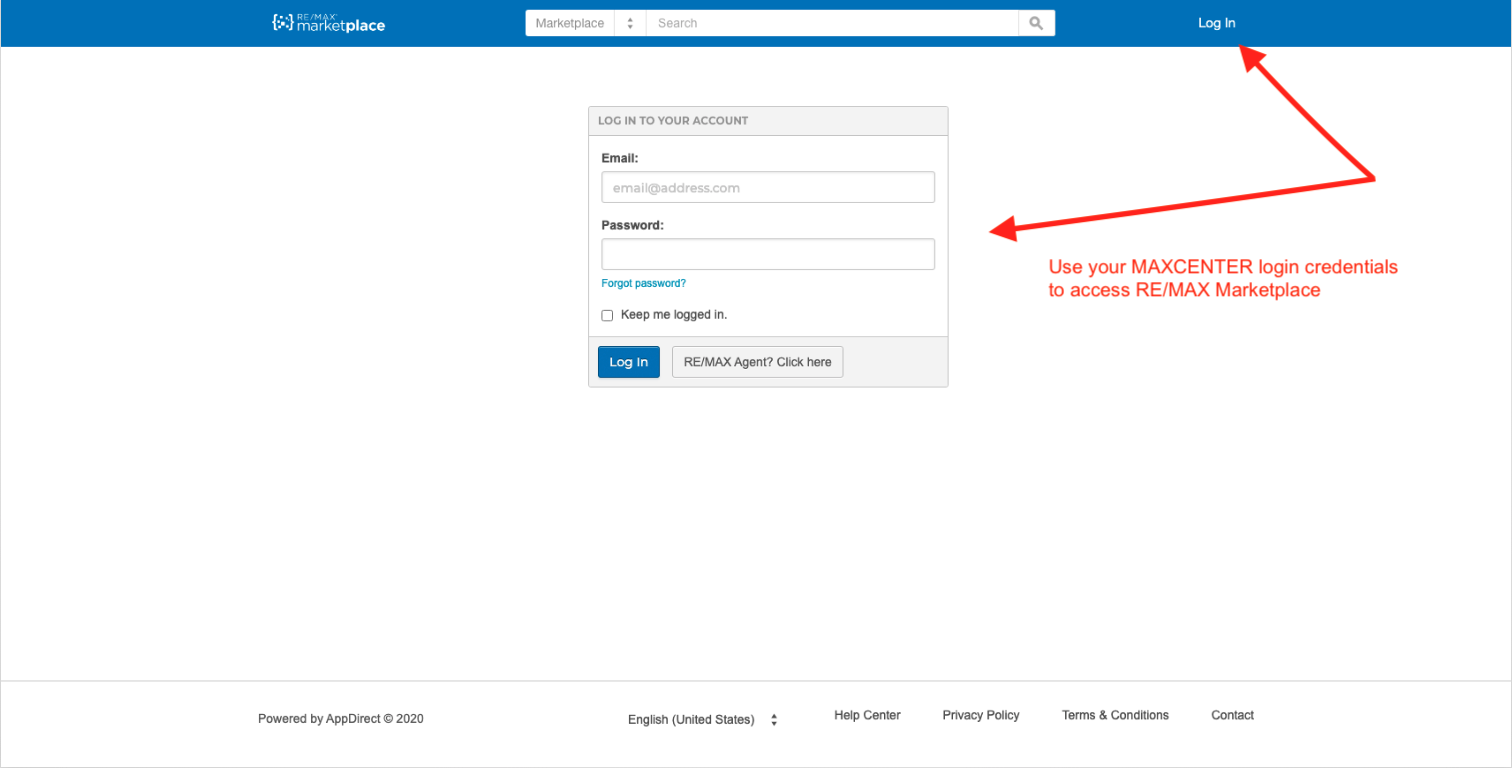Open the English (United States) language selector
The height and width of the screenshot is (768, 1512).
tap(702, 719)
